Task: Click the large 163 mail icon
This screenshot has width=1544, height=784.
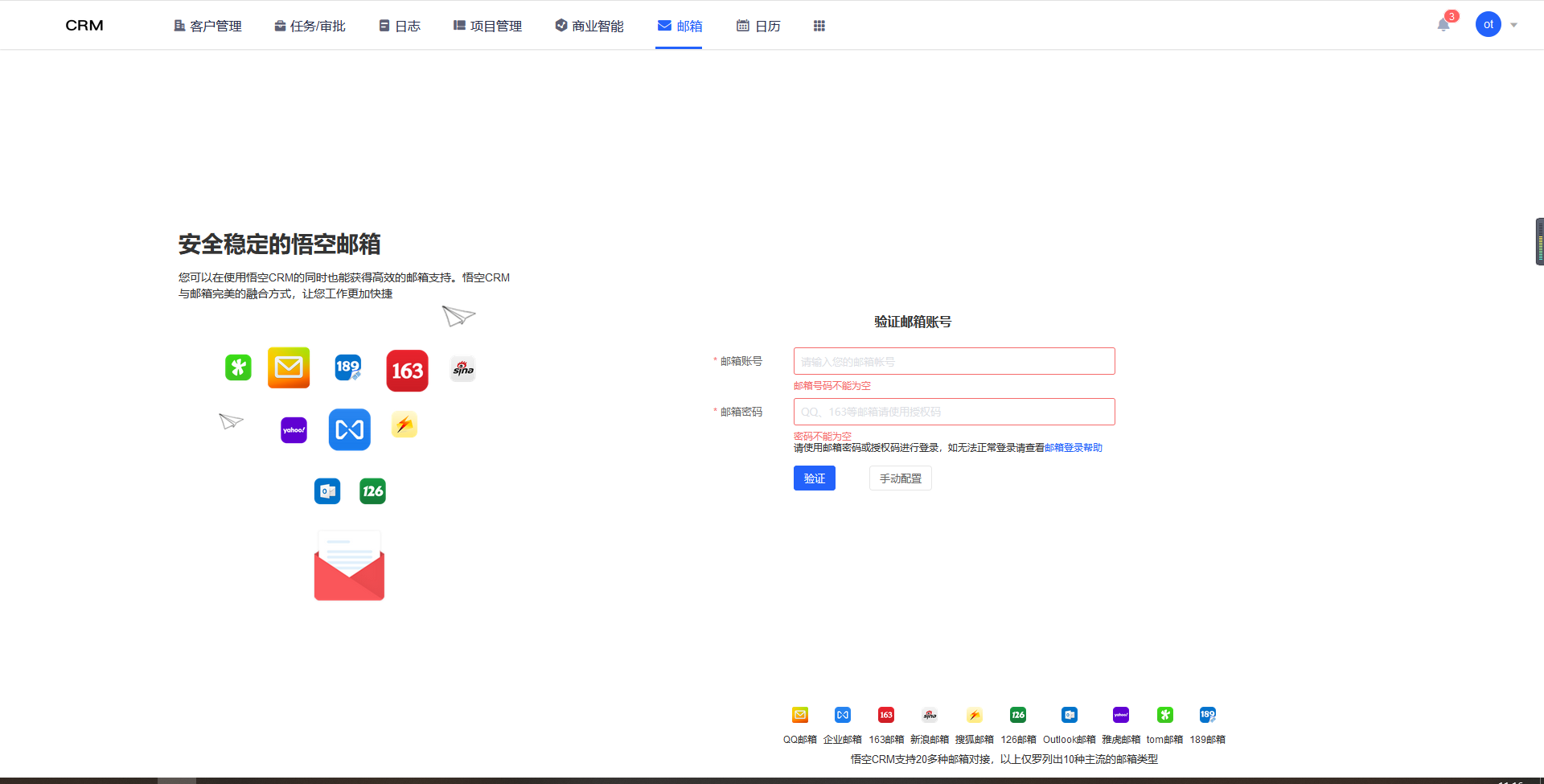Action: (x=408, y=371)
